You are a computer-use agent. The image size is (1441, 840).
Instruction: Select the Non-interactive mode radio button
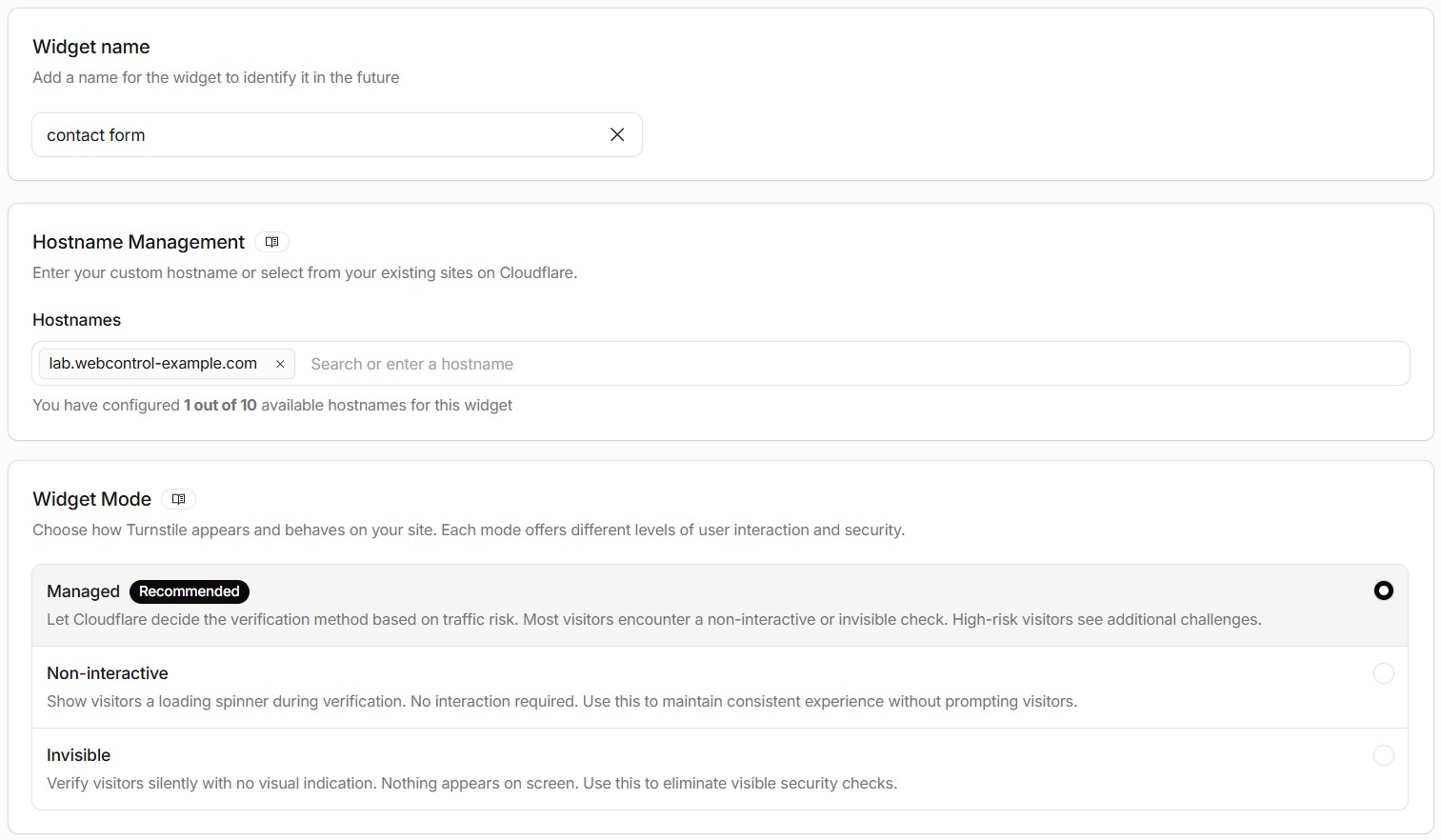pyautogui.click(x=1383, y=673)
